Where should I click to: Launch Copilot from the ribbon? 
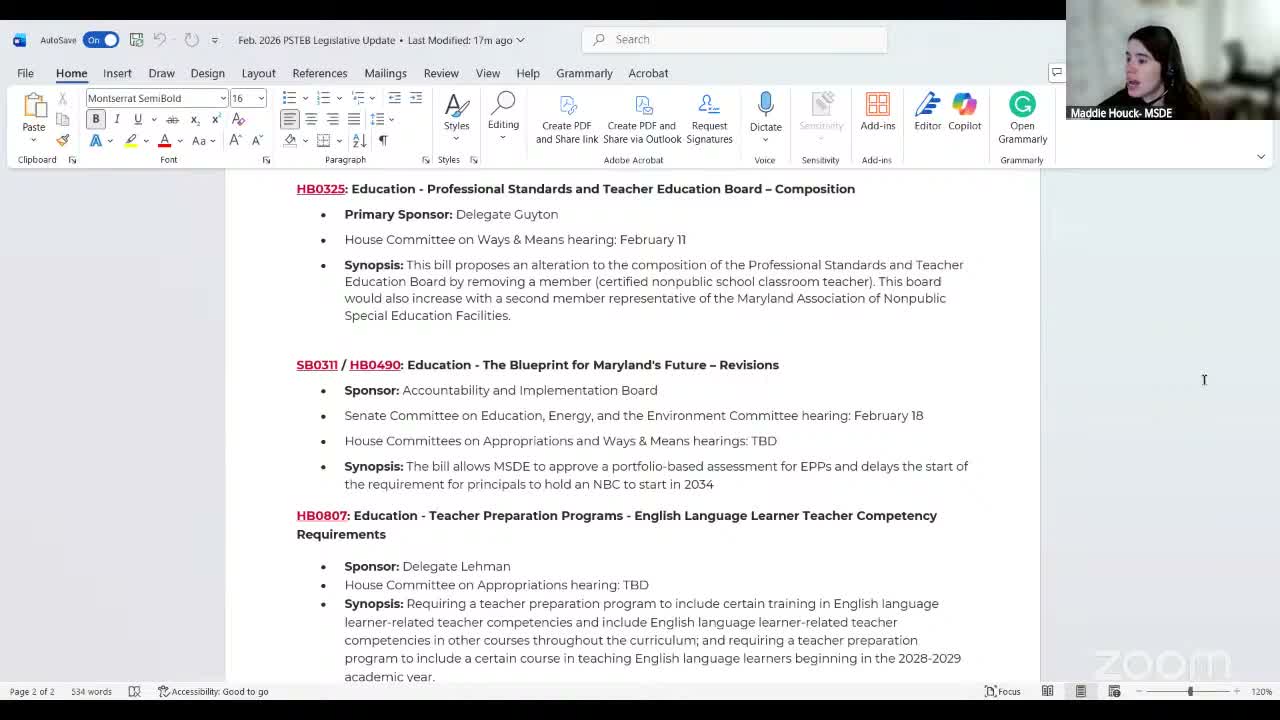click(964, 111)
